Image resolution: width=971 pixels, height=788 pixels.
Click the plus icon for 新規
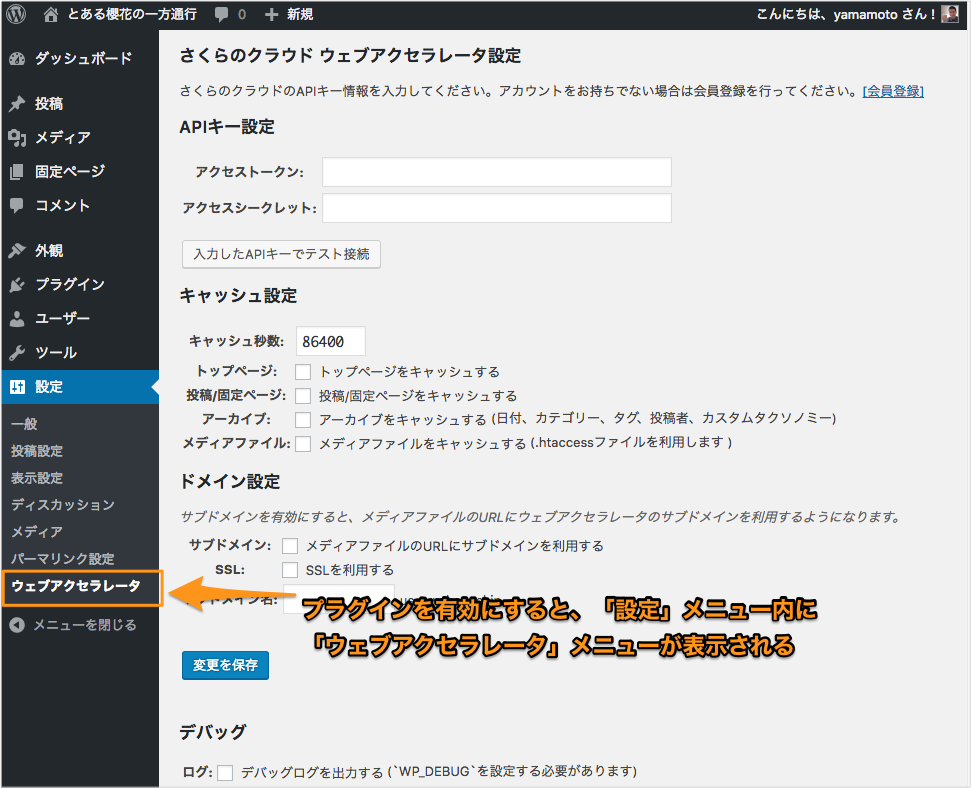tap(271, 14)
